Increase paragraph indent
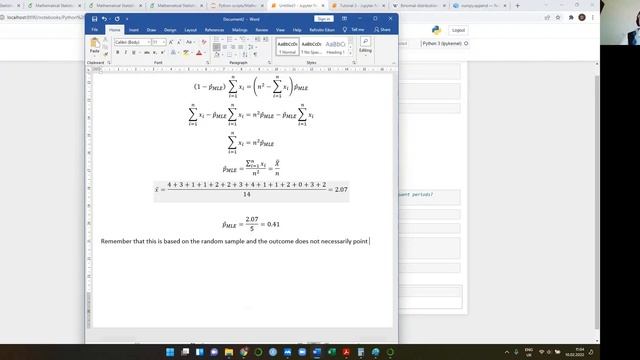Image resolution: width=640 pixels, height=360 pixels. [x=266, y=39]
